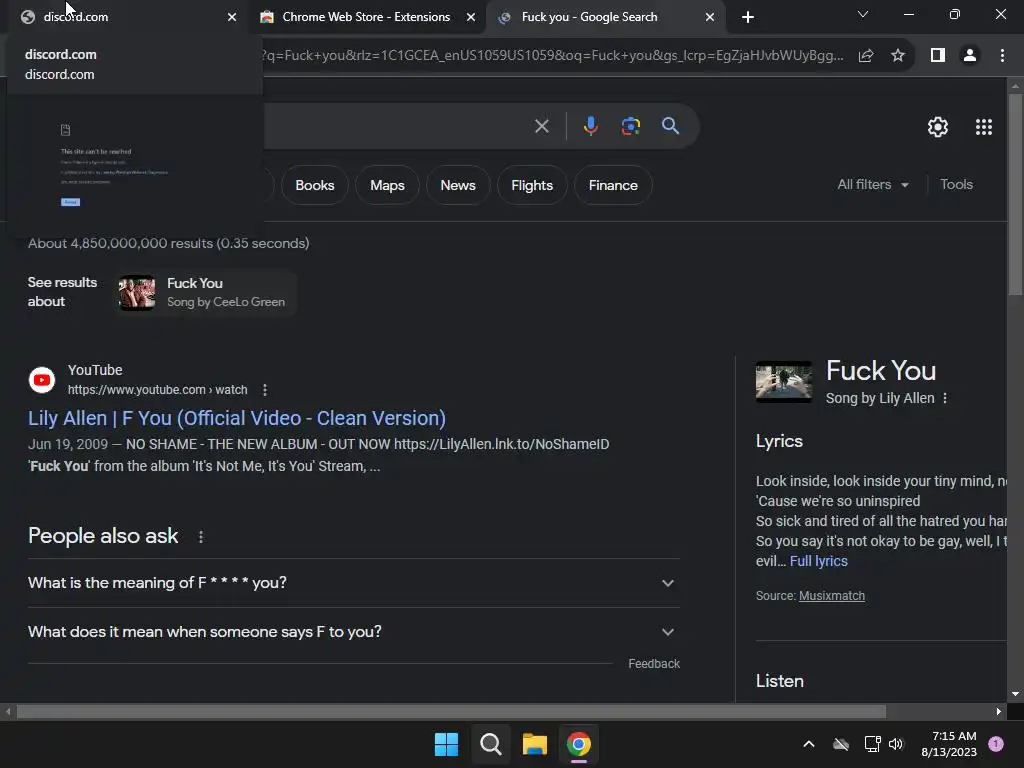Open clock and calendar flyout

[x=950, y=744]
